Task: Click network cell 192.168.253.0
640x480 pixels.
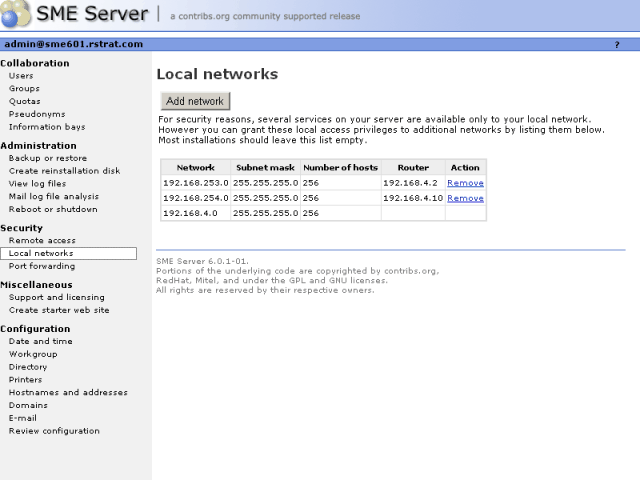Action: coord(196,183)
